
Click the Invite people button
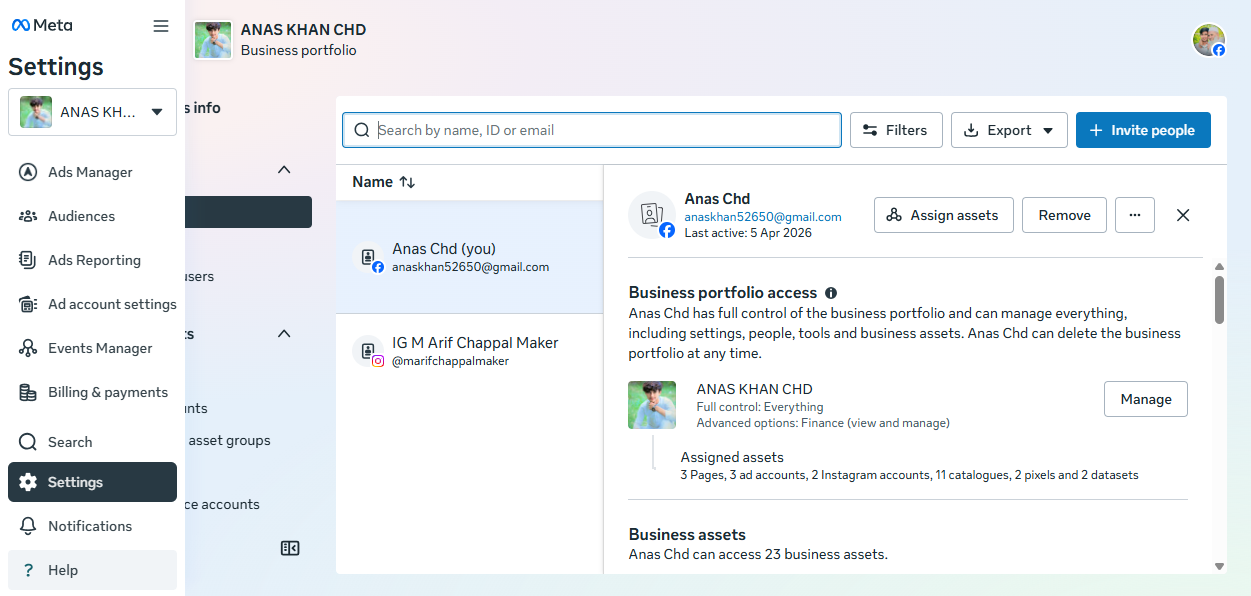coord(1142,130)
